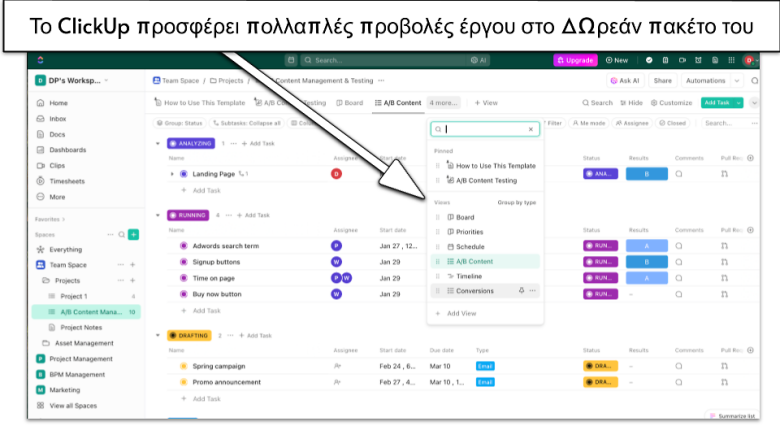The width and height of the screenshot is (780, 439).
Task: Click the alarm clock icon in the top bar
Action: [698, 60]
